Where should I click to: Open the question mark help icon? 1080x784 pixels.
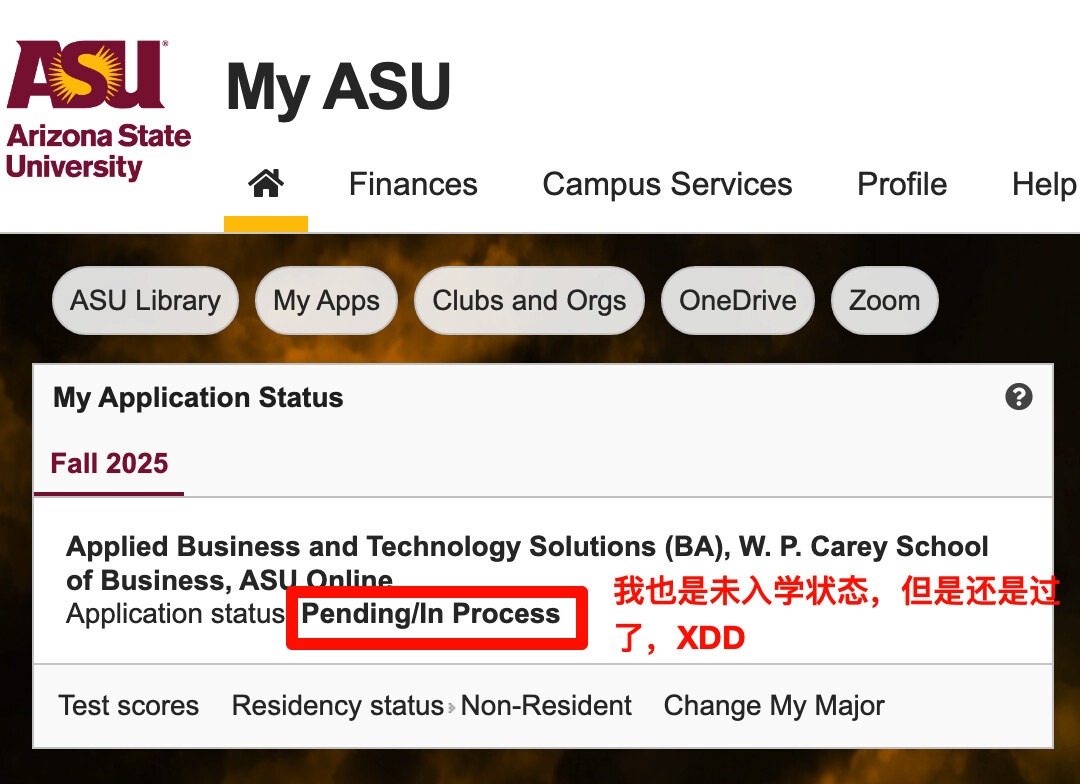coord(1018,397)
